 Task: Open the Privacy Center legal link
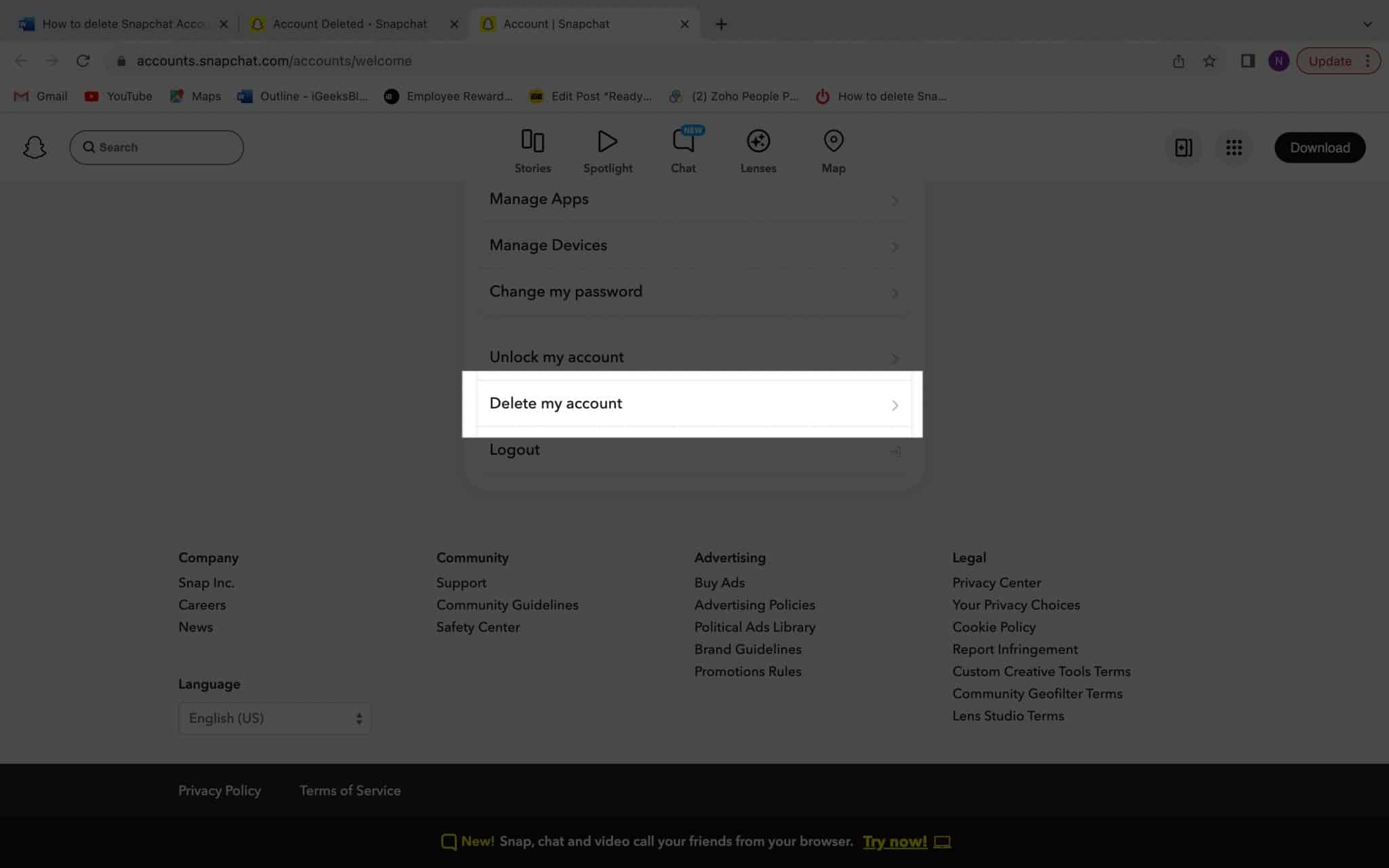996,583
